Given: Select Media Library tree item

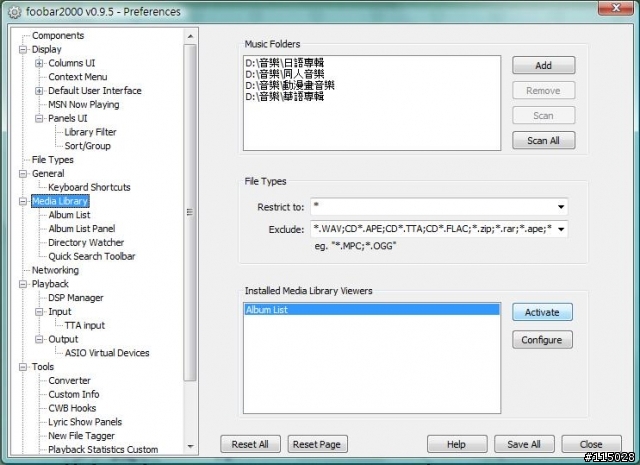Looking at the screenshot, I should (60, 201).
